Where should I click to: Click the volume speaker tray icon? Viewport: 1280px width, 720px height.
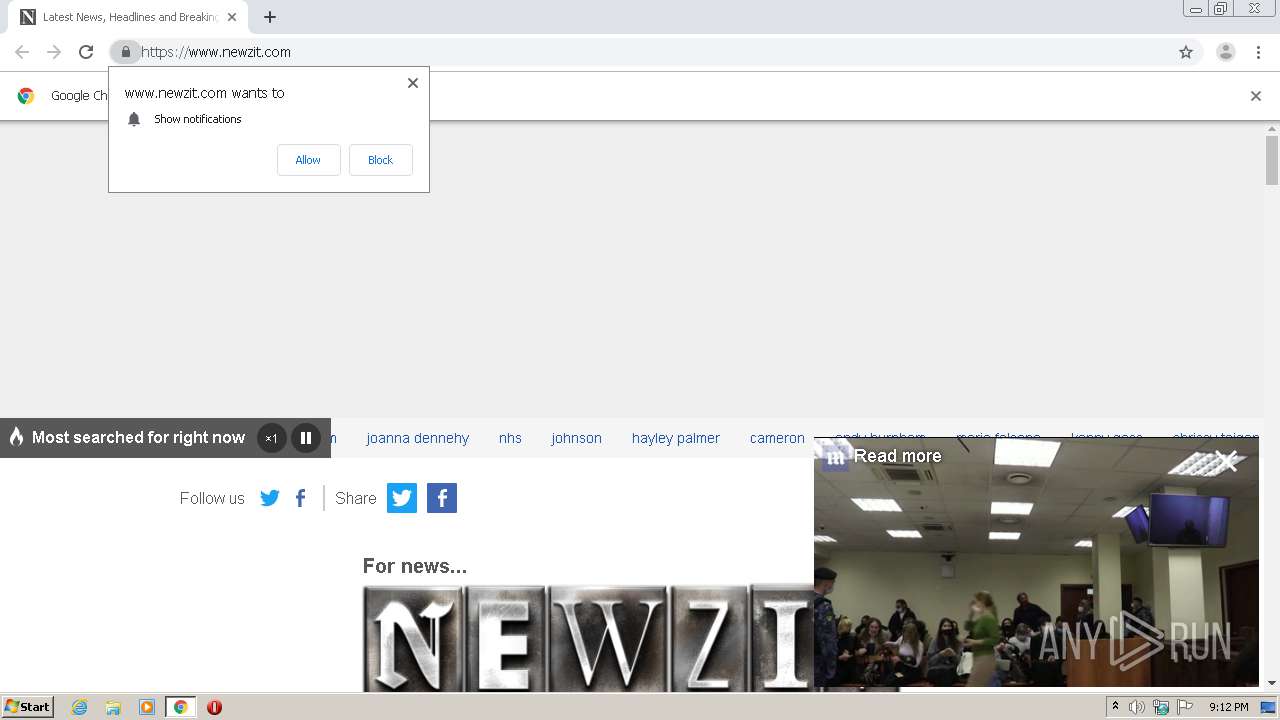click(x=1136, y=707)
